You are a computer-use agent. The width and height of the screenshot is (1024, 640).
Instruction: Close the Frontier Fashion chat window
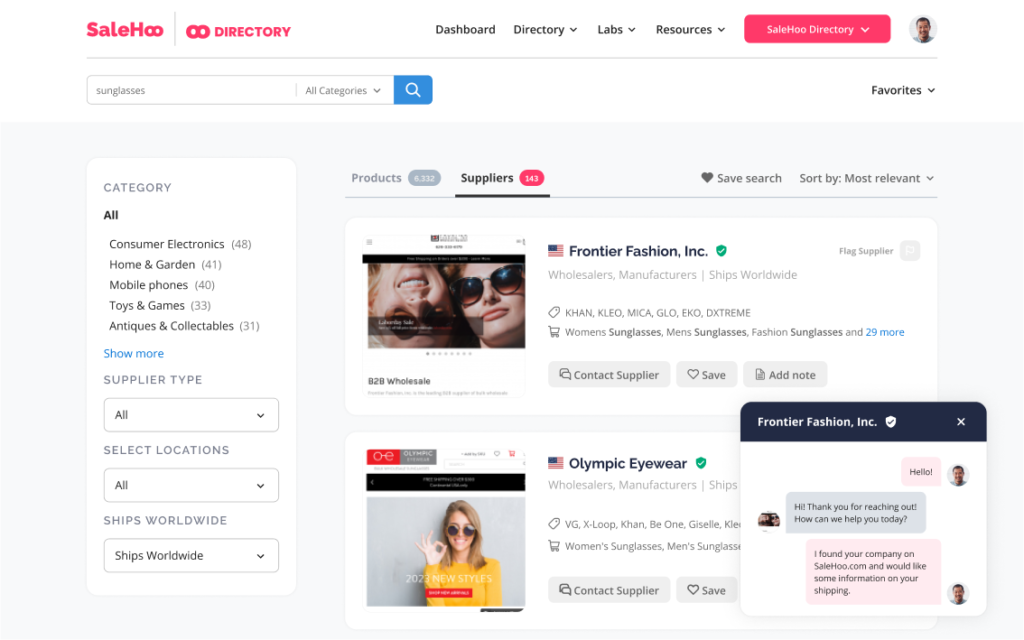961,422
